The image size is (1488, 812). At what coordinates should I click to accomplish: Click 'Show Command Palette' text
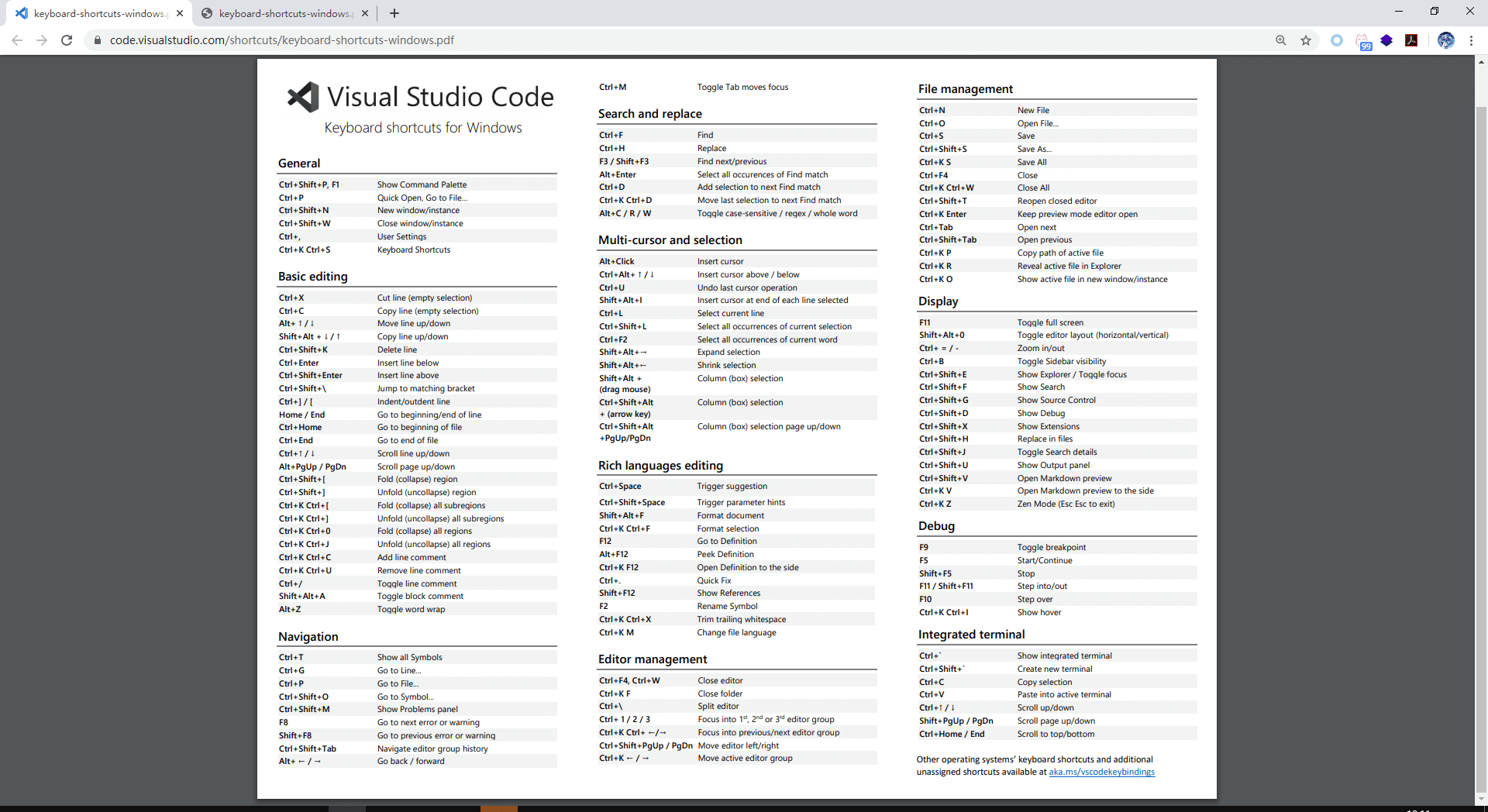pyautogui.click(x=422, y=184)
